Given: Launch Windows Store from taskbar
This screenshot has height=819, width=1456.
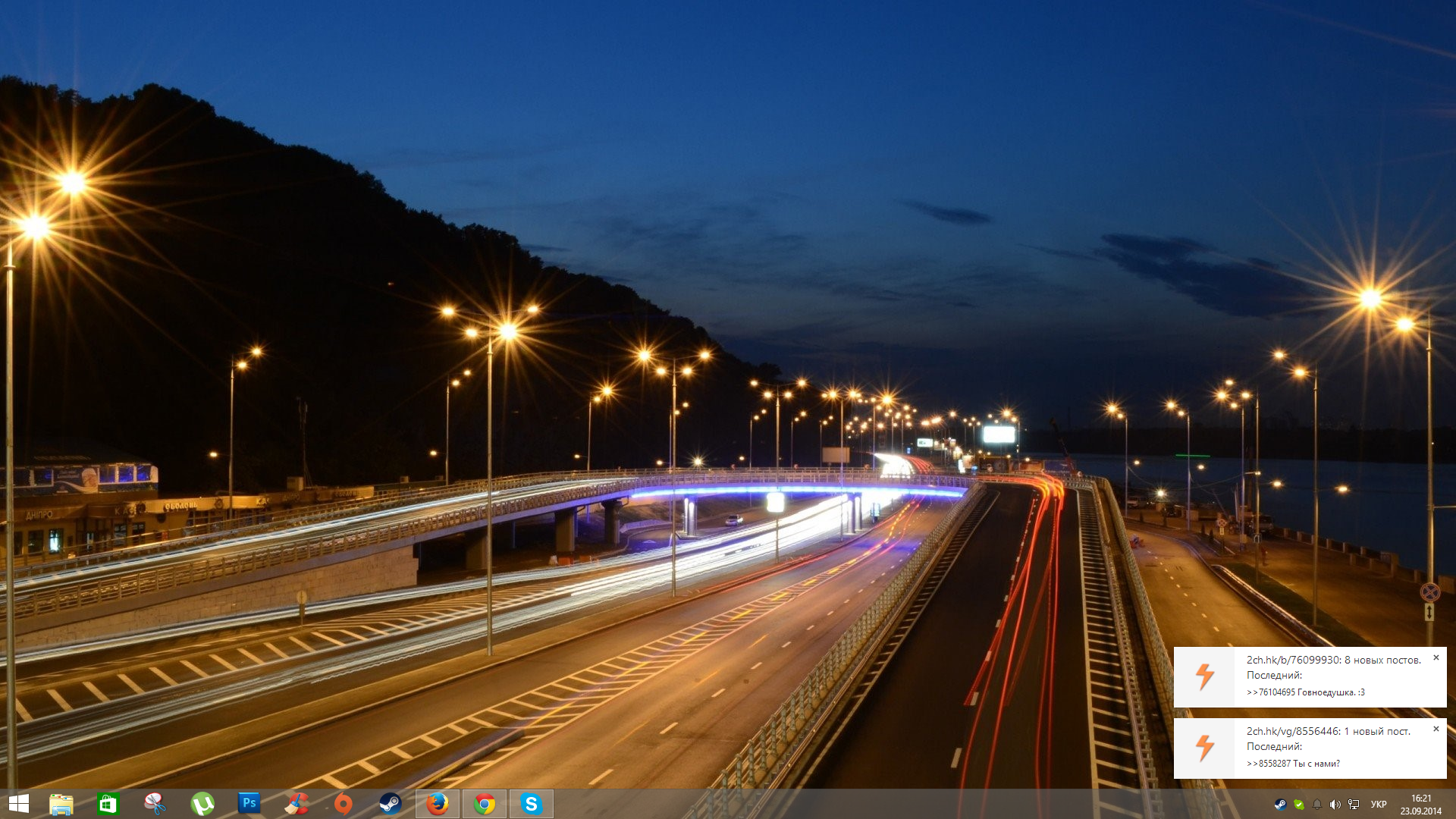Looking at the screenshot, I should point(108,804).
